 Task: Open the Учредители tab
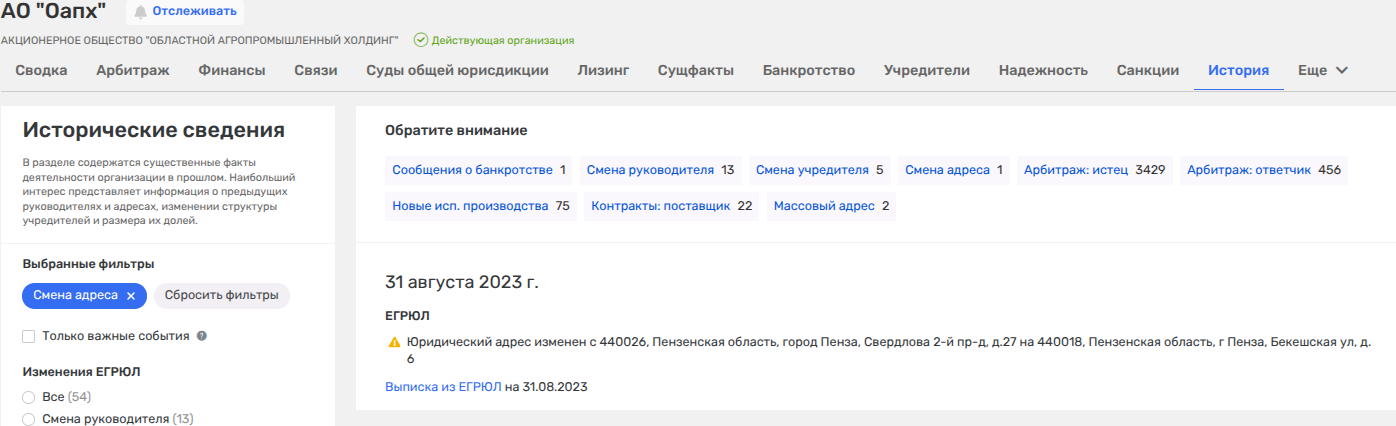coord(927,70)
